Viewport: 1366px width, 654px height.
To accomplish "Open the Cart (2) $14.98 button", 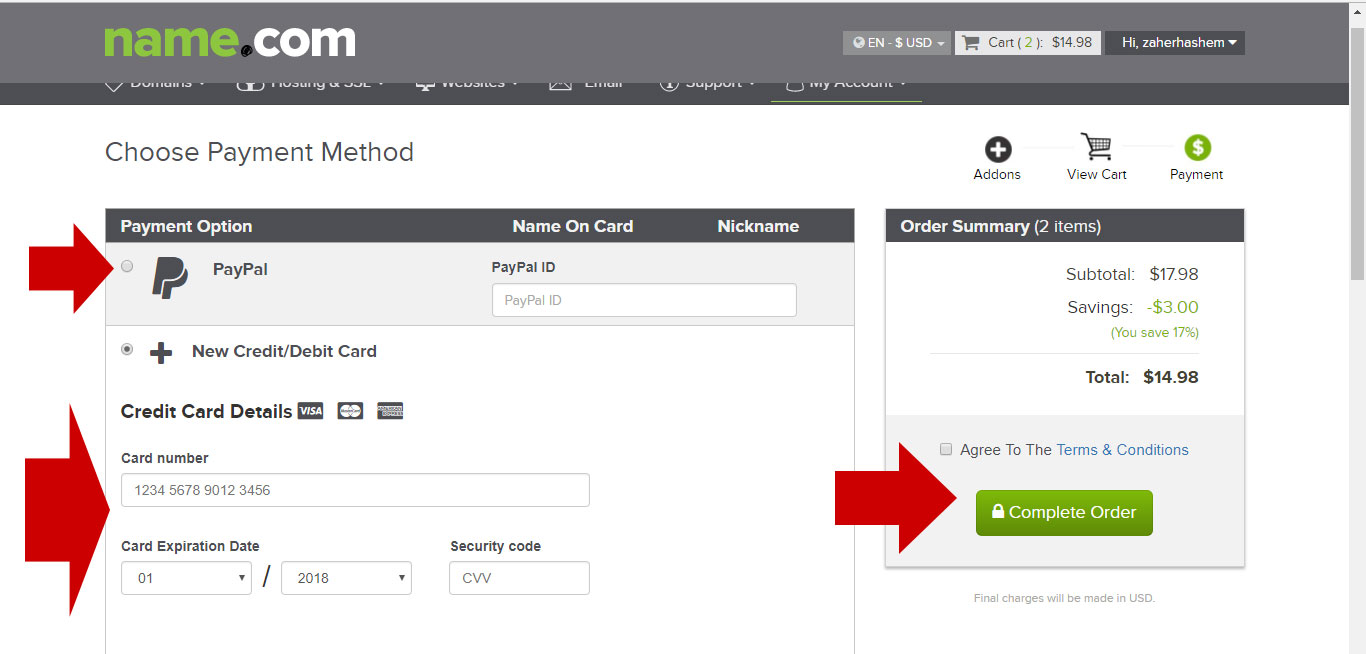I will click(x=1028, y=43).
